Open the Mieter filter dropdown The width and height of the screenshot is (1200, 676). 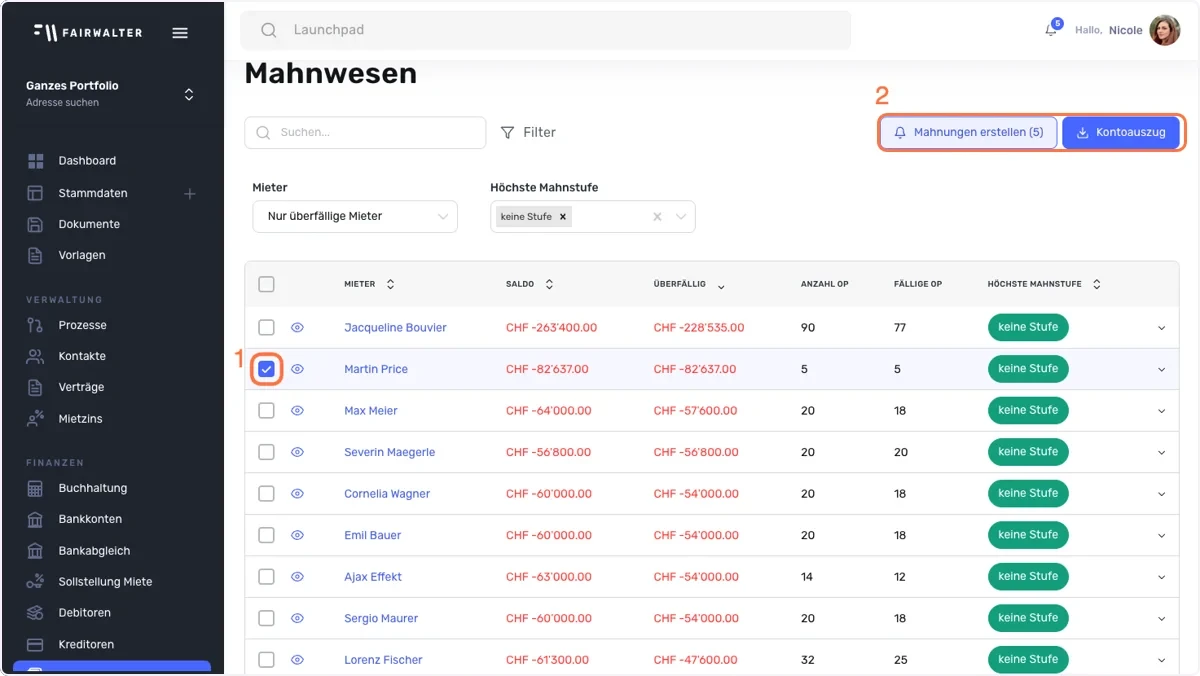click(x=355, y=217)
